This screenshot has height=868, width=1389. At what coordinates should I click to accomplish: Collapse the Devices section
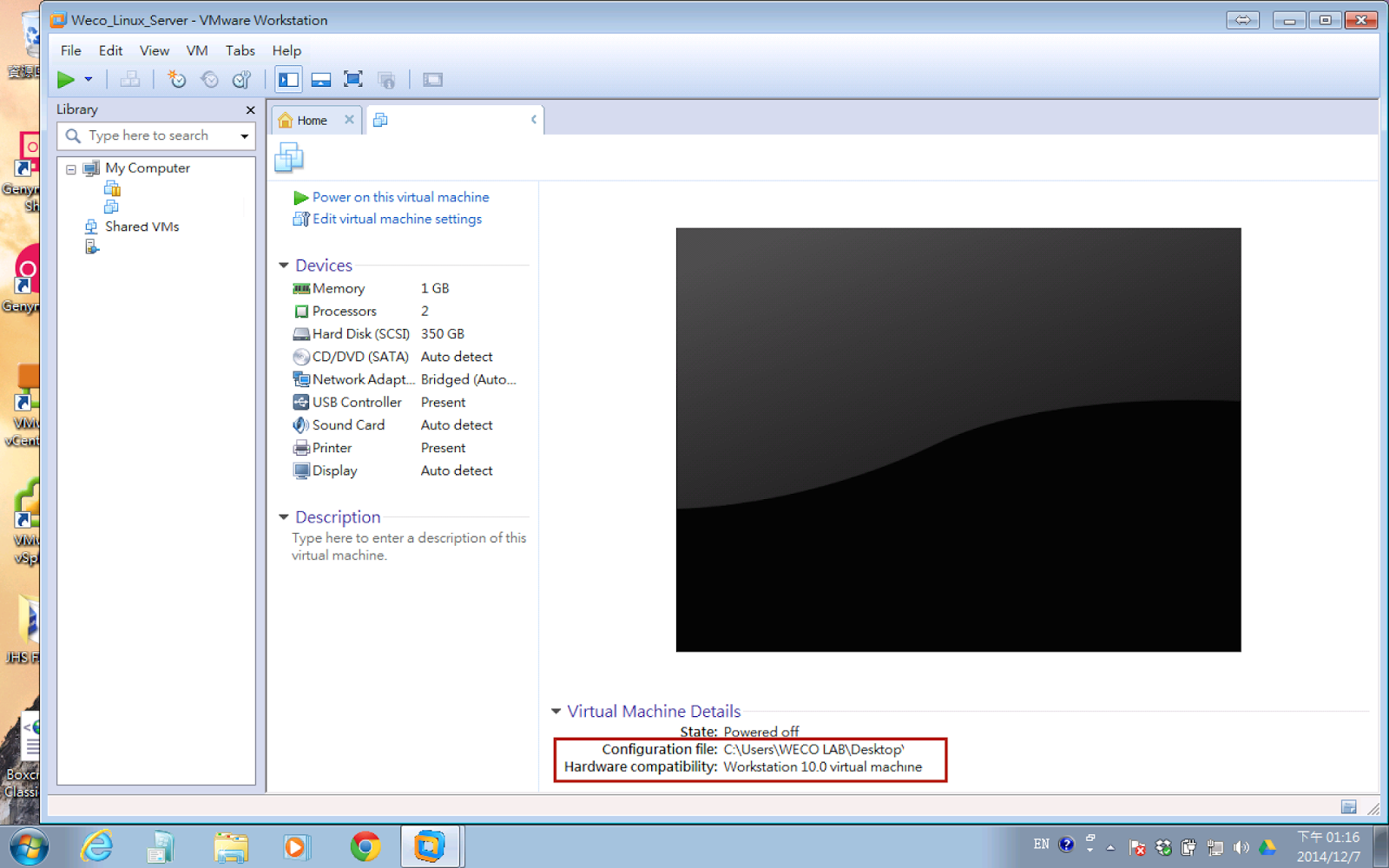pos(284,266)
